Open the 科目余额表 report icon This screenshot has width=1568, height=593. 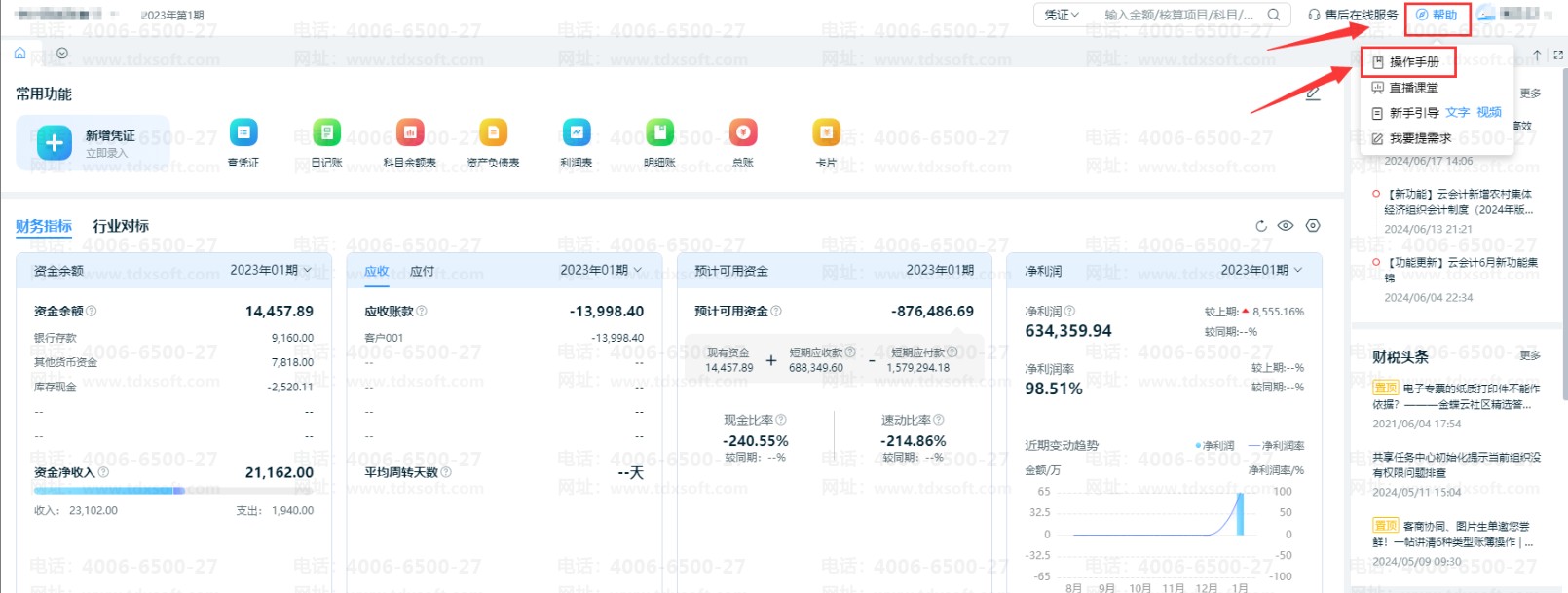coord(410,132)
